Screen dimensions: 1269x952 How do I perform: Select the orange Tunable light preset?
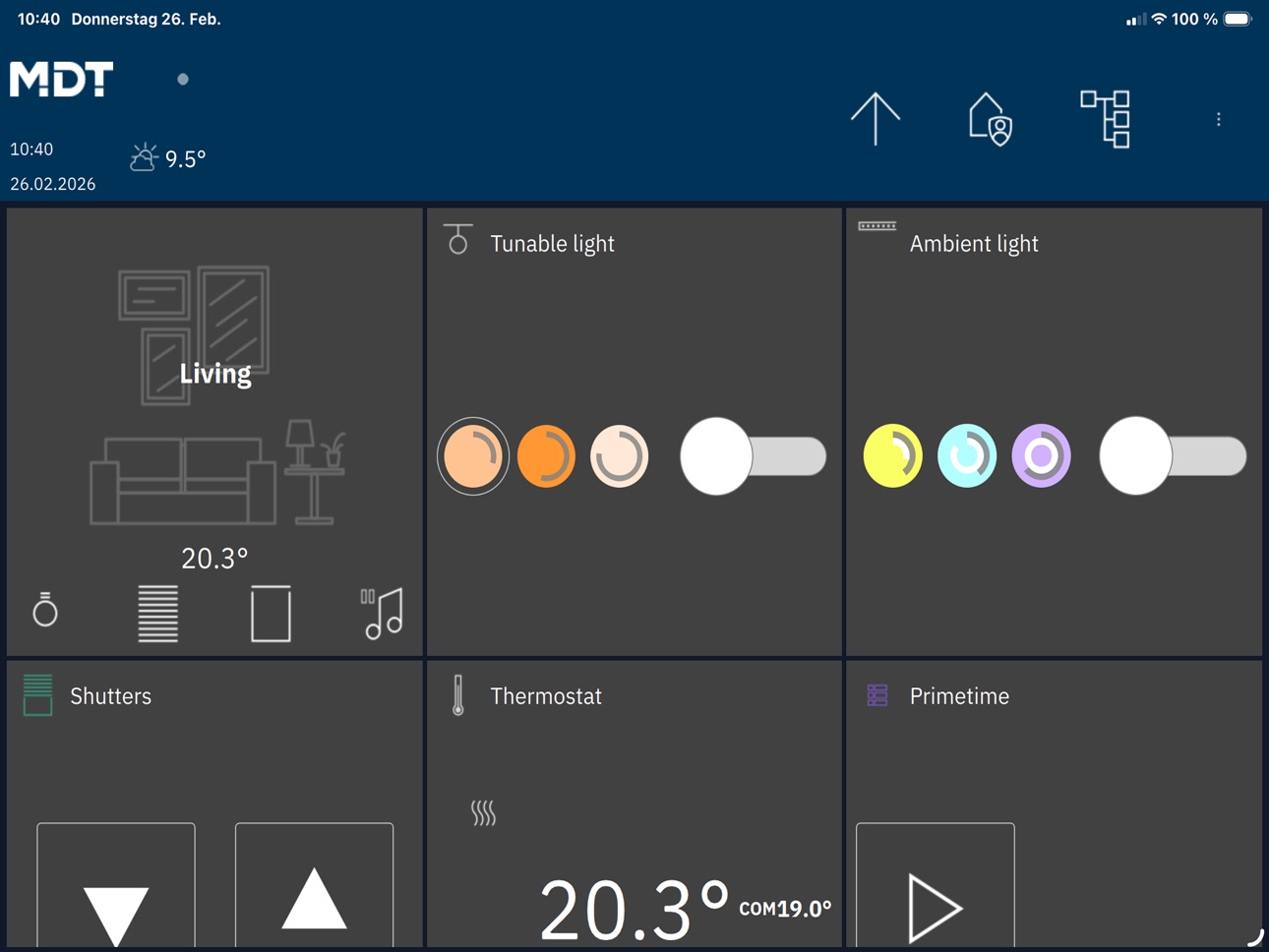tap(546, 456)
